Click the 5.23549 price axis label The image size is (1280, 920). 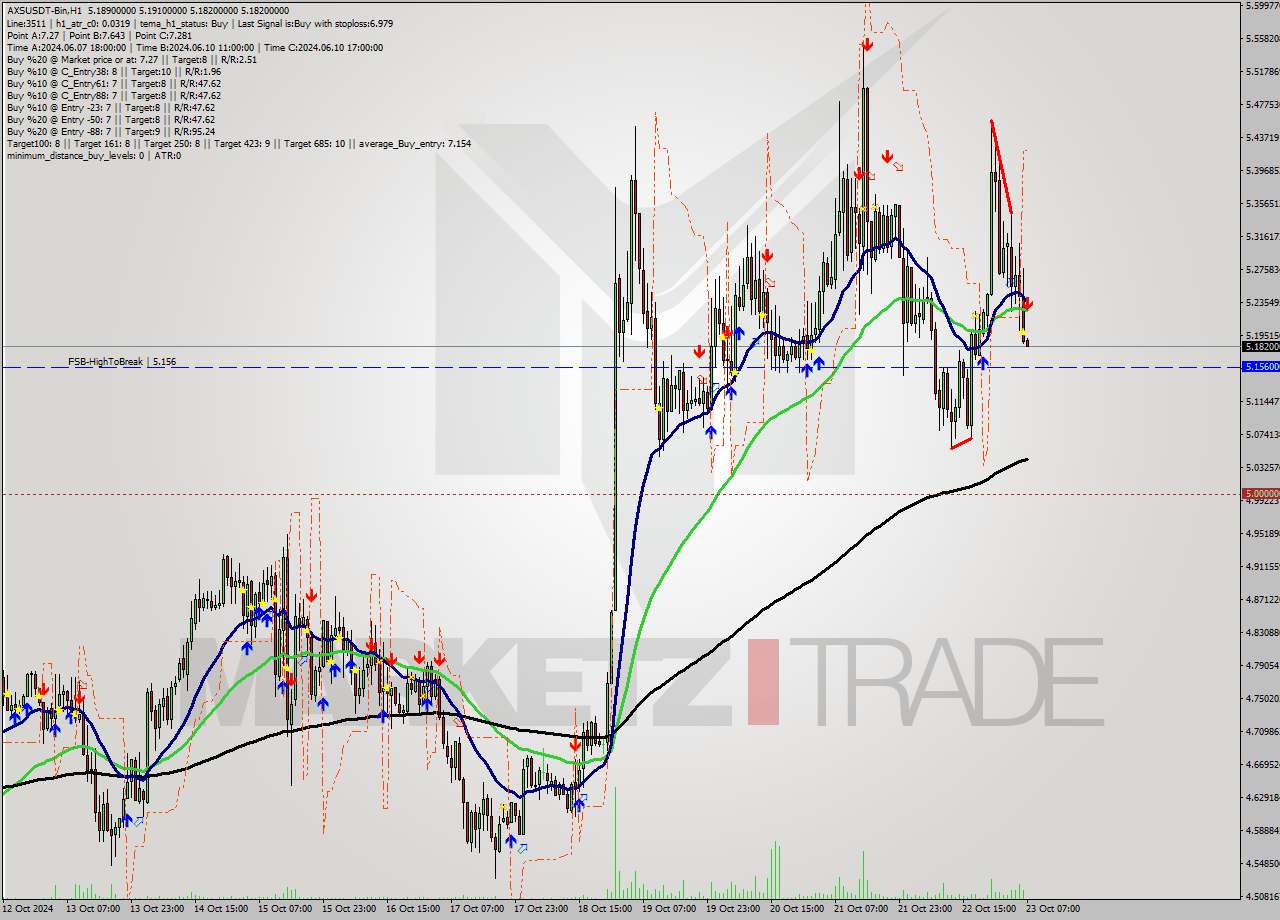(1262, 302)
